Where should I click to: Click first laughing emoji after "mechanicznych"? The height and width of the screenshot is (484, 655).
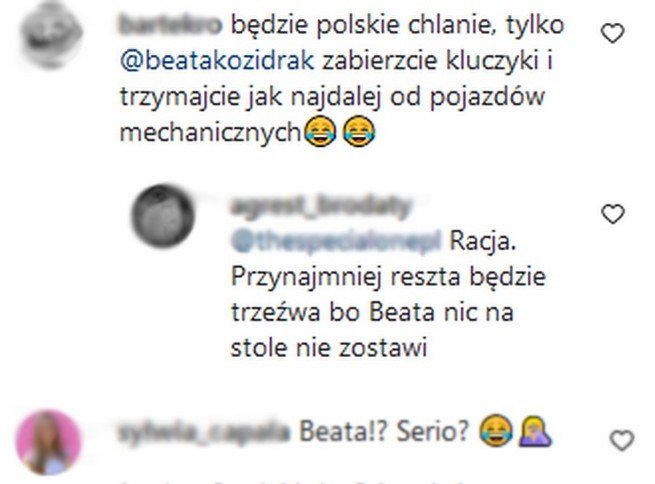point(320,132)
